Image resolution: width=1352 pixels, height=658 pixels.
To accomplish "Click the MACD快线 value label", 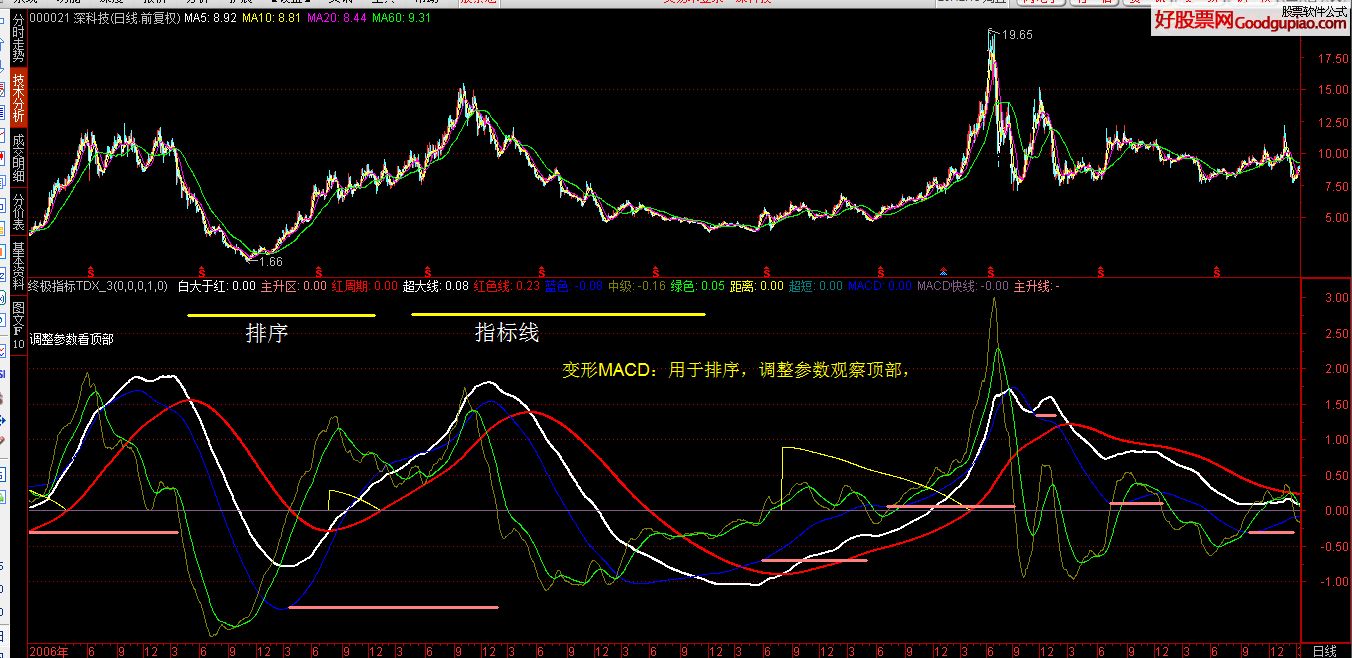I will click(963, 285).
